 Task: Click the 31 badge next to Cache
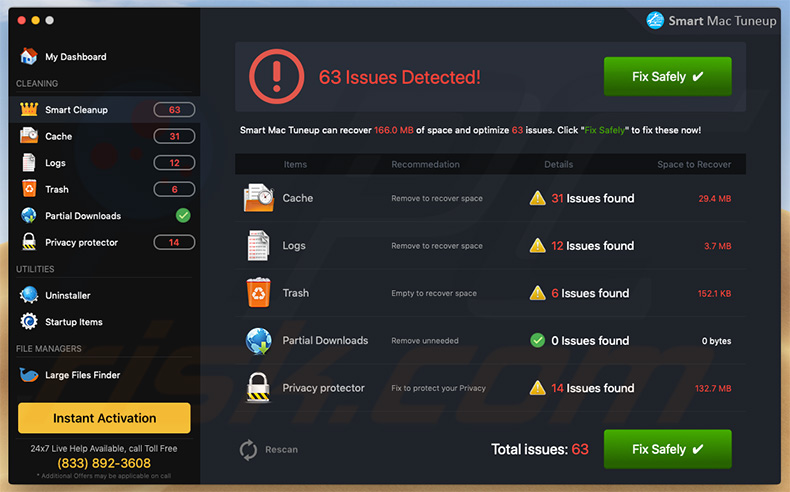(x=174, y=136)
